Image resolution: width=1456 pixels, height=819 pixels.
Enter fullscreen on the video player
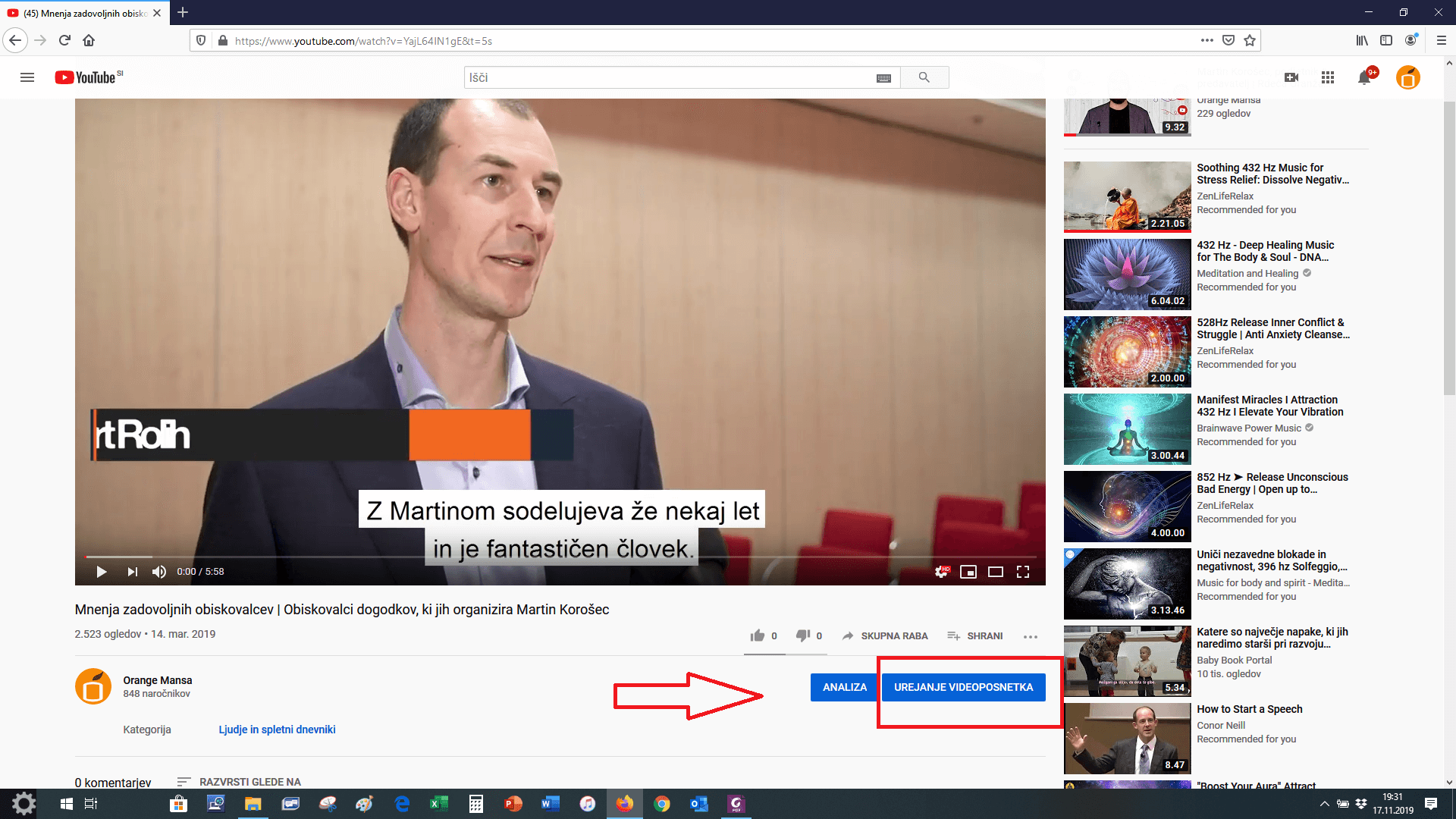pyautogui.click(x=1023, y=572)
